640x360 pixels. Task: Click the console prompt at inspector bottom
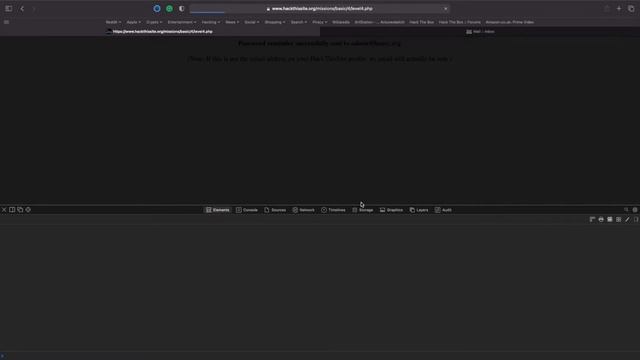(x=320, y=356)
